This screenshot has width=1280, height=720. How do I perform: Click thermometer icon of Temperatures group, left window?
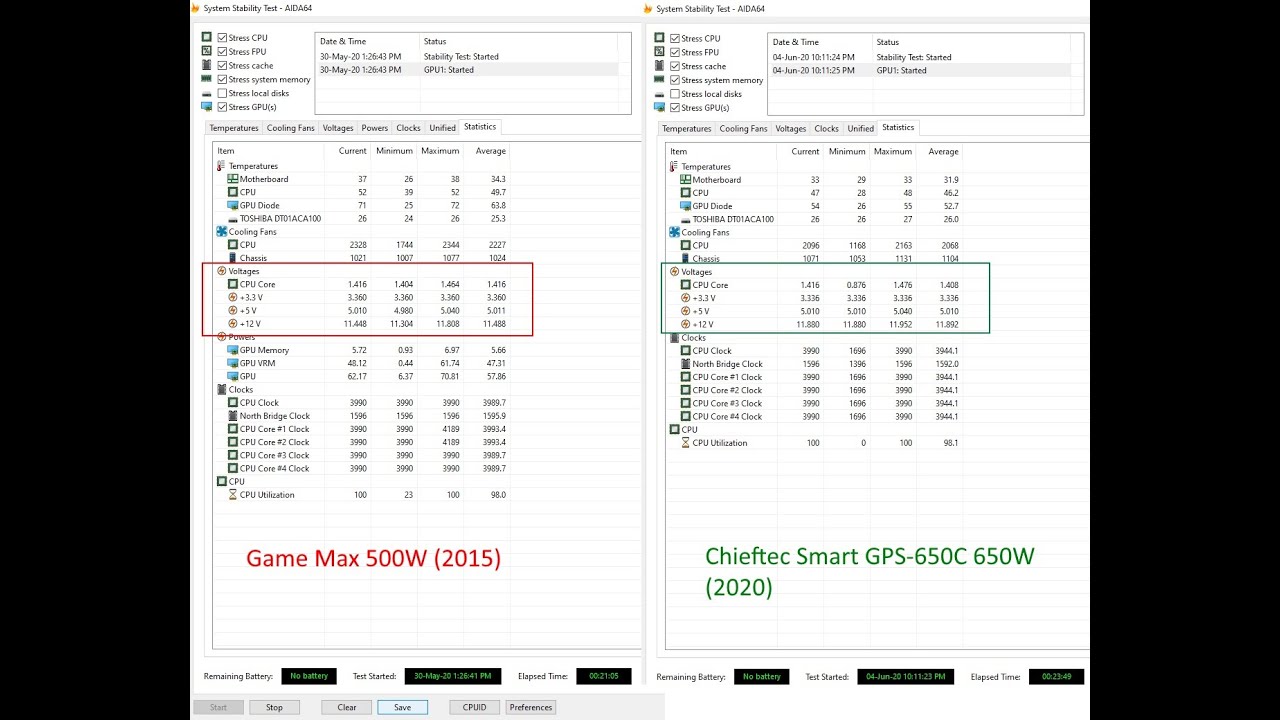pyautogui.click(x=221, y=166)
